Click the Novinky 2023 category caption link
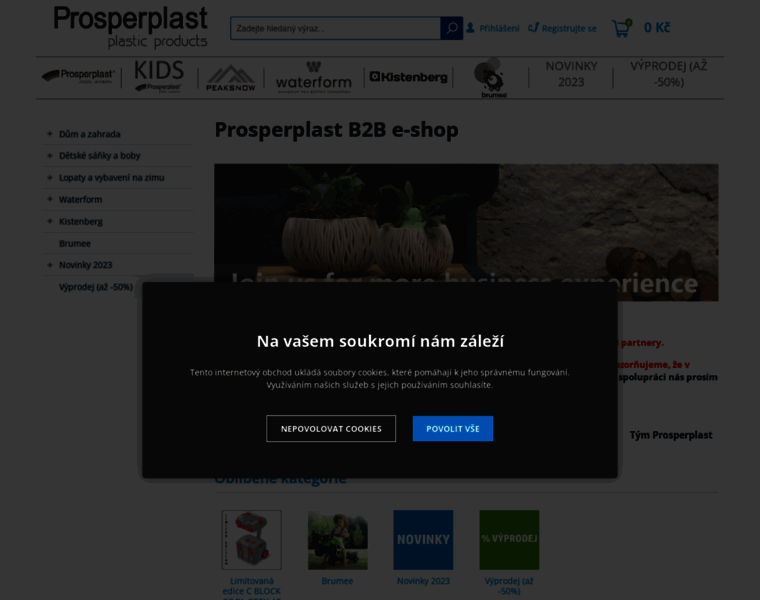 pos(423,581)
